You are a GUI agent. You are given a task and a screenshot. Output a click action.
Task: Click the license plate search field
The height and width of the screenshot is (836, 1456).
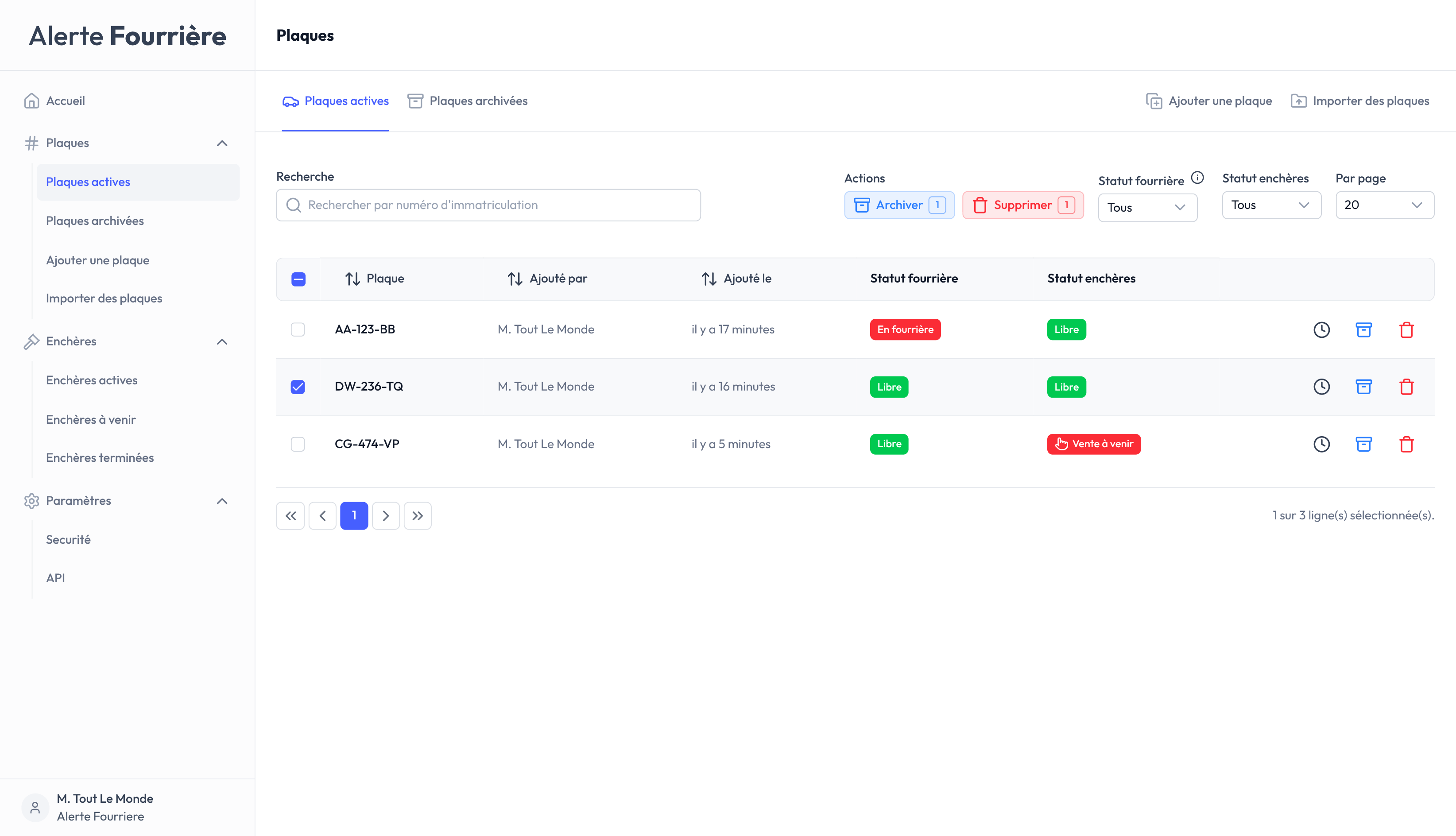[488, 205]
